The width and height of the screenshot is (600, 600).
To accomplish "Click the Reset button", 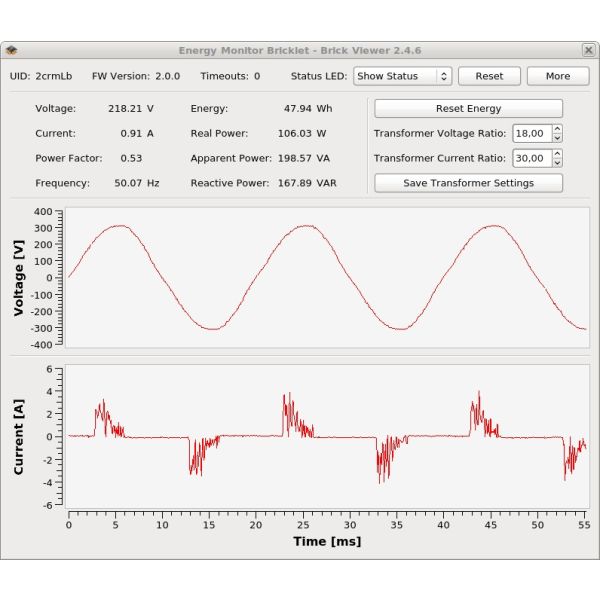I will (x=489, y=76).
